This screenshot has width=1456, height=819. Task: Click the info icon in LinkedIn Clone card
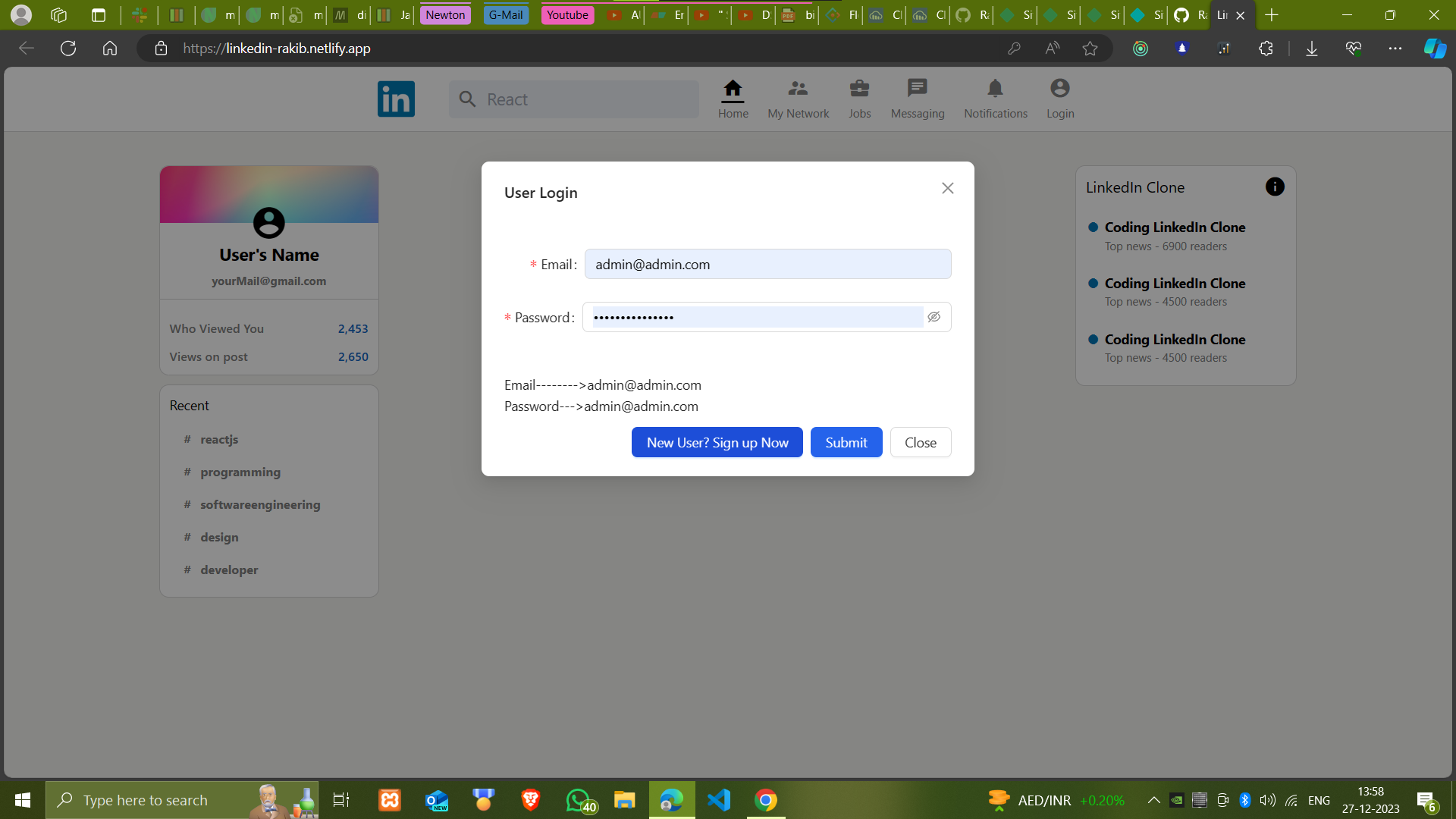(x=1275, y=187)
